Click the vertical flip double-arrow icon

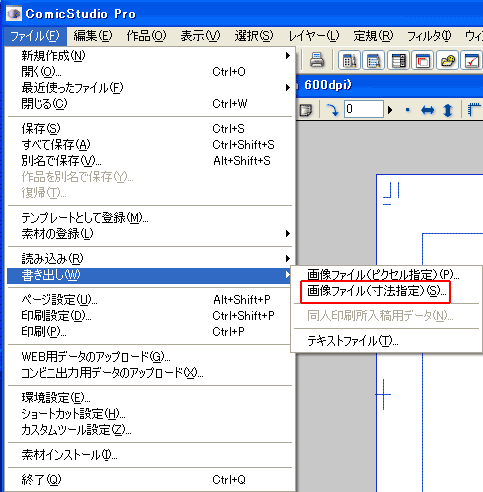coord(448,110)
